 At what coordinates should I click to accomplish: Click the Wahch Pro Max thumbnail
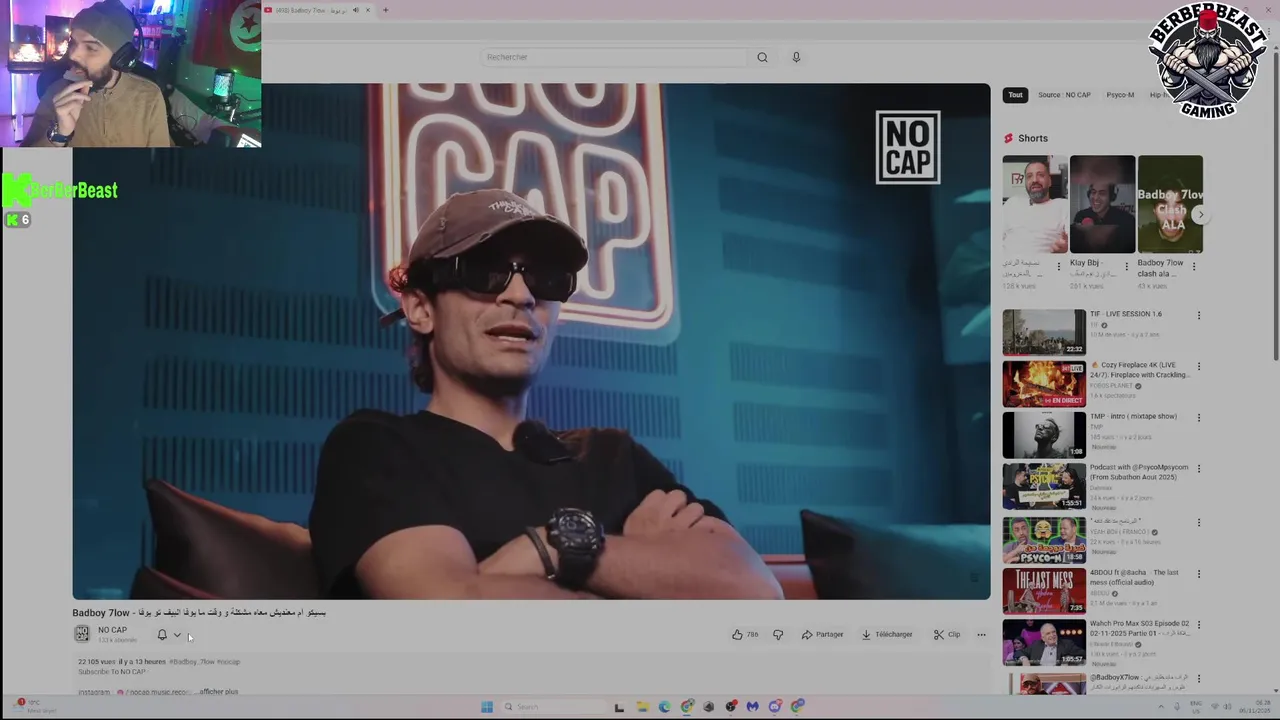point(1044,643)
